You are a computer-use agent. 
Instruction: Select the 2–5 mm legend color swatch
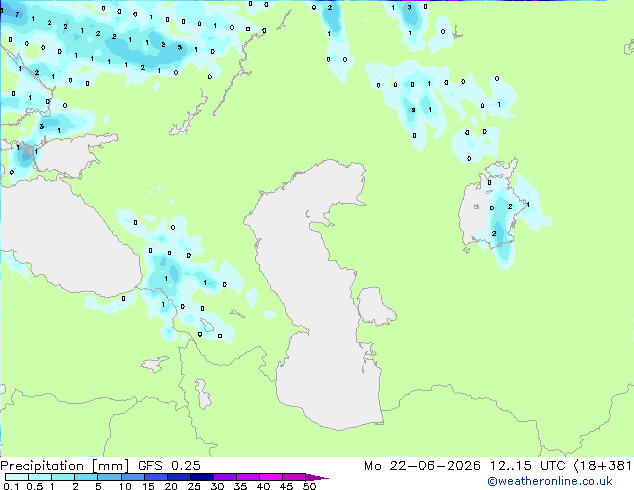86,477
